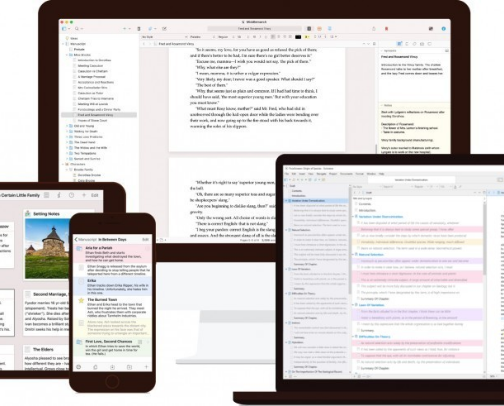Open the Project menu in Windows menu bar
This screenshot has width=504, height=406.
click(x=333, y=174)
